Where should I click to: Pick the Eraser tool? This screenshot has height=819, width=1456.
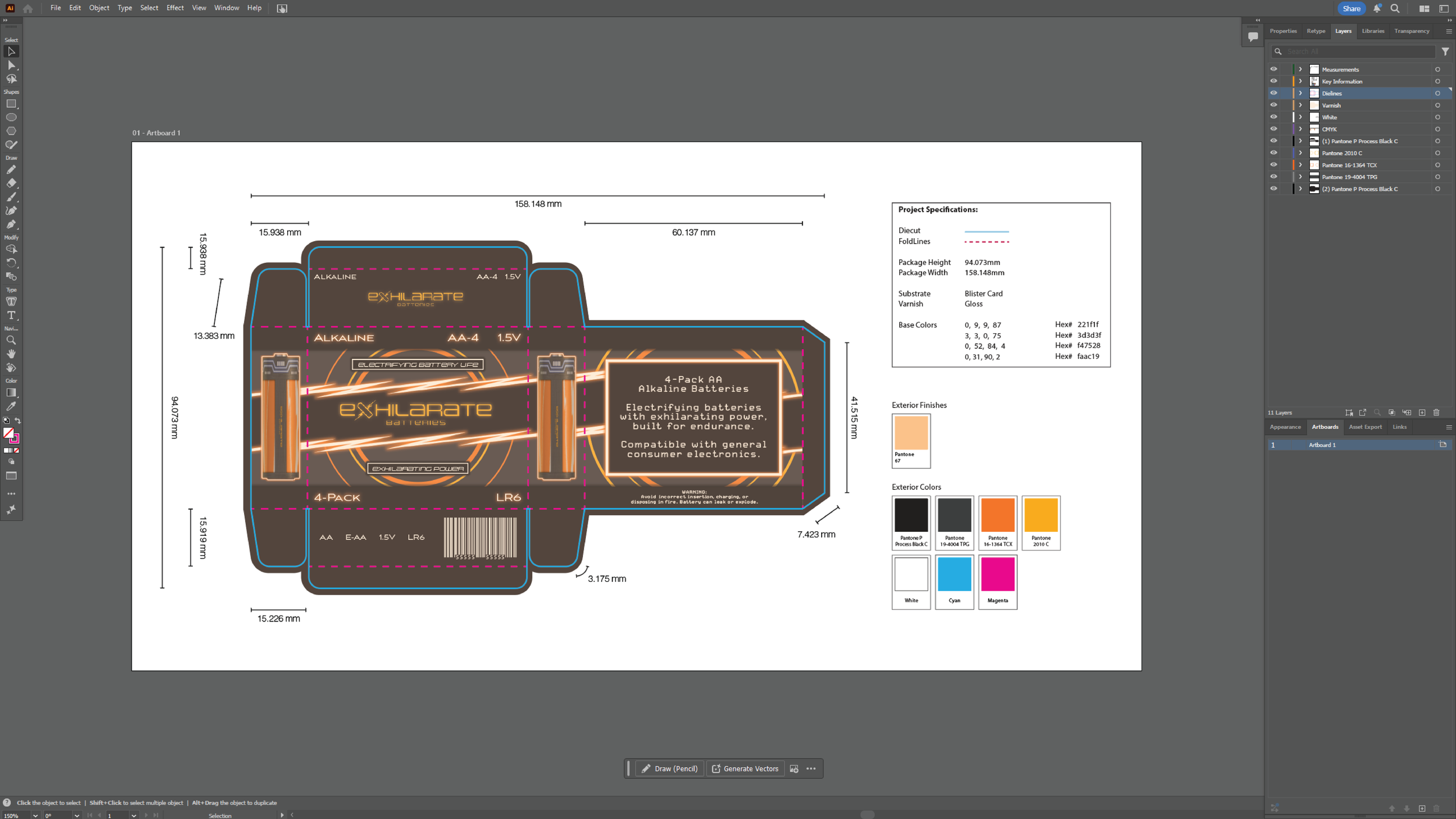(x=11, y=183)
